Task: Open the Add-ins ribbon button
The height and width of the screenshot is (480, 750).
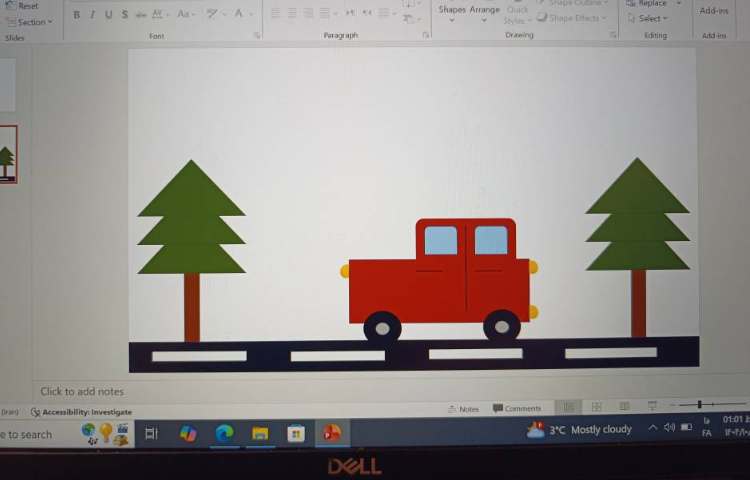Action: point(714,11)
